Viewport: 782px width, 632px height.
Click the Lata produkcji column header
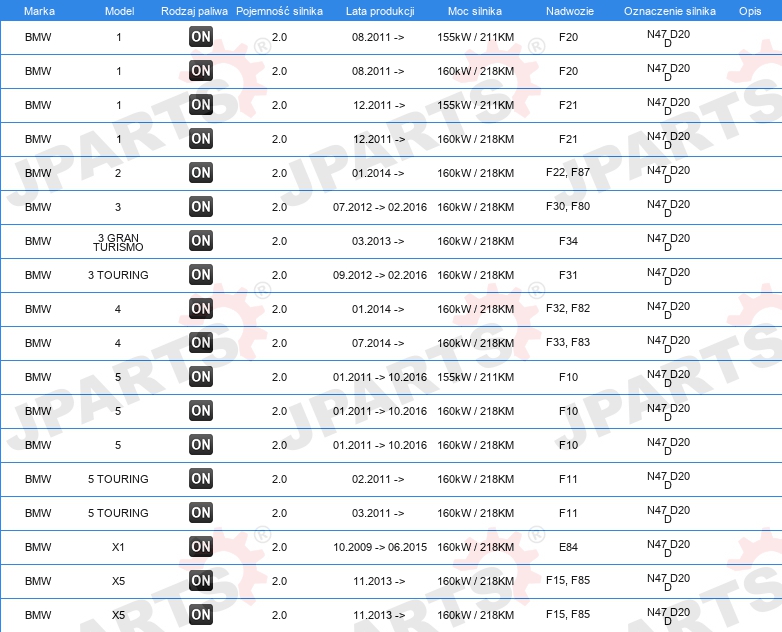pyautogui.click(x=380, y=11)
